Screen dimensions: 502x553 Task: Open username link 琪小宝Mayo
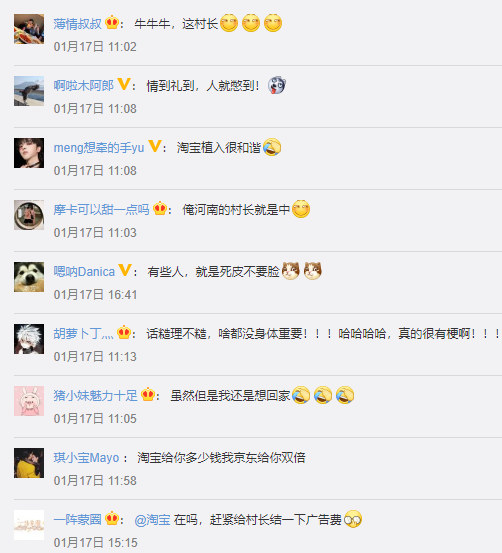[86, 458]
